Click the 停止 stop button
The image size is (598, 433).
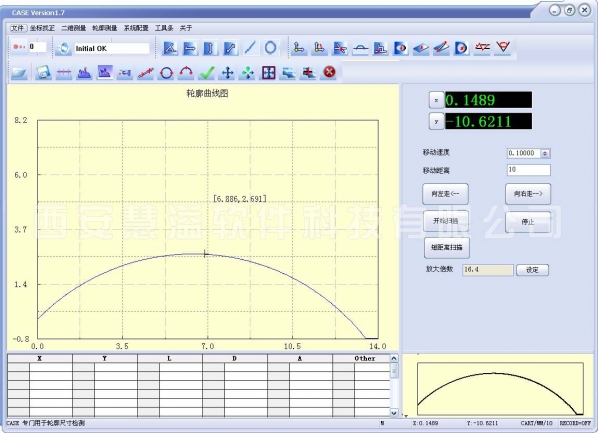[528, 222]
